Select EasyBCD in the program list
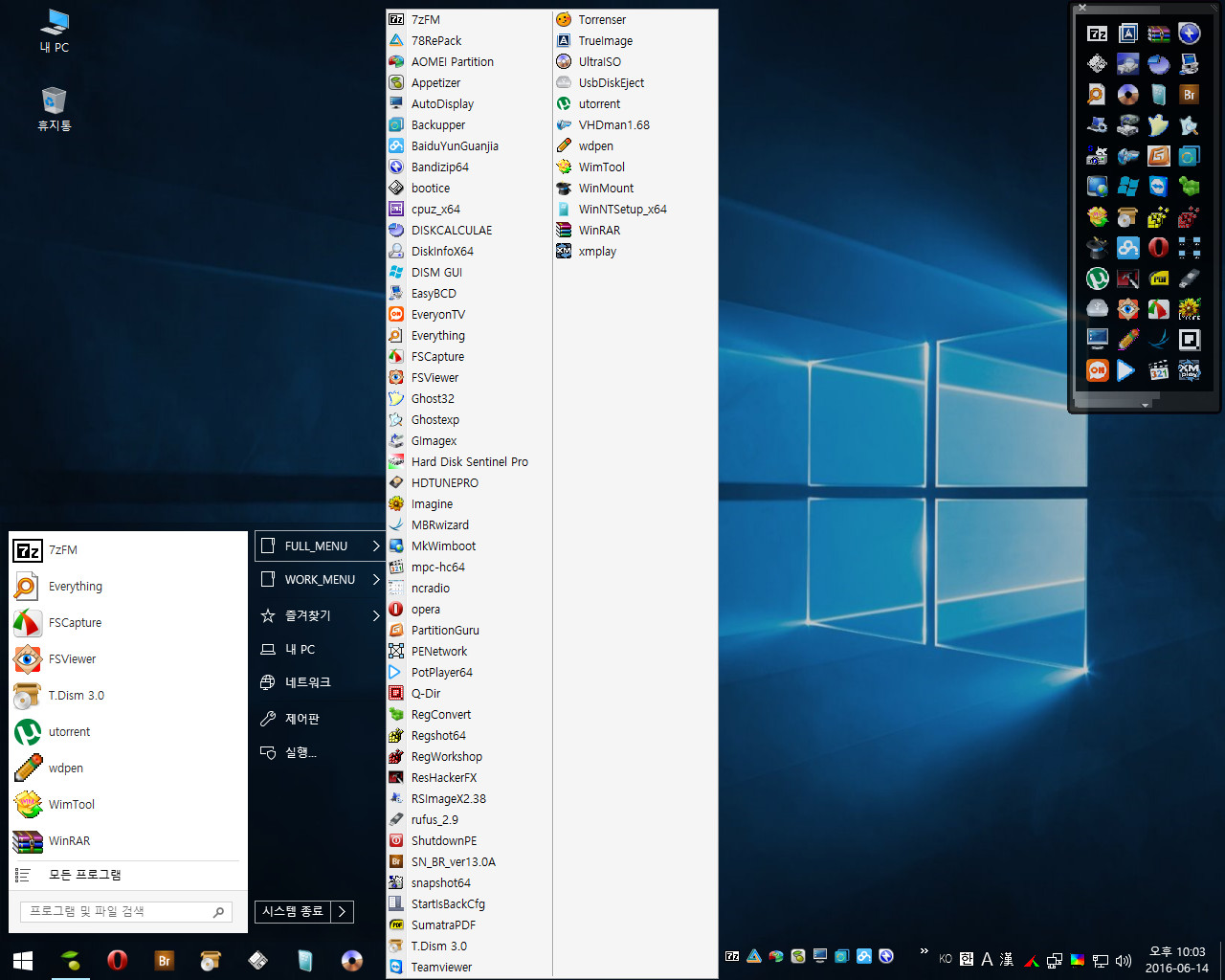1225x980 pixels. pyautogui.click(x=469, y=294)
